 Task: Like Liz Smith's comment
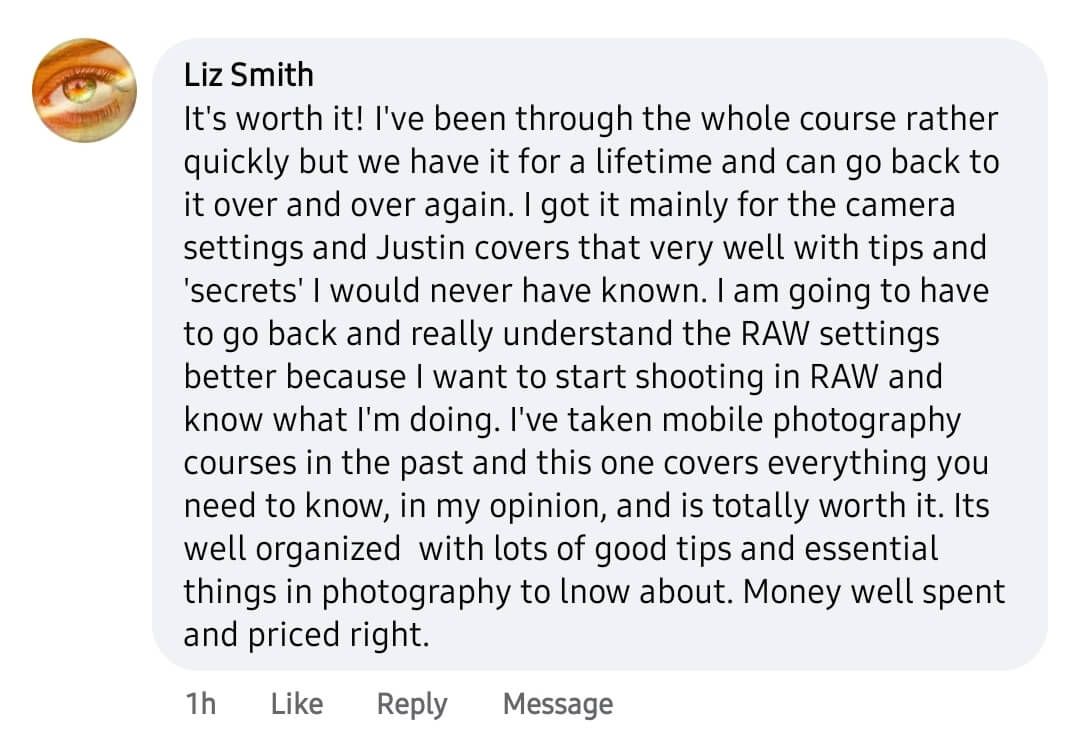[297, 704]
